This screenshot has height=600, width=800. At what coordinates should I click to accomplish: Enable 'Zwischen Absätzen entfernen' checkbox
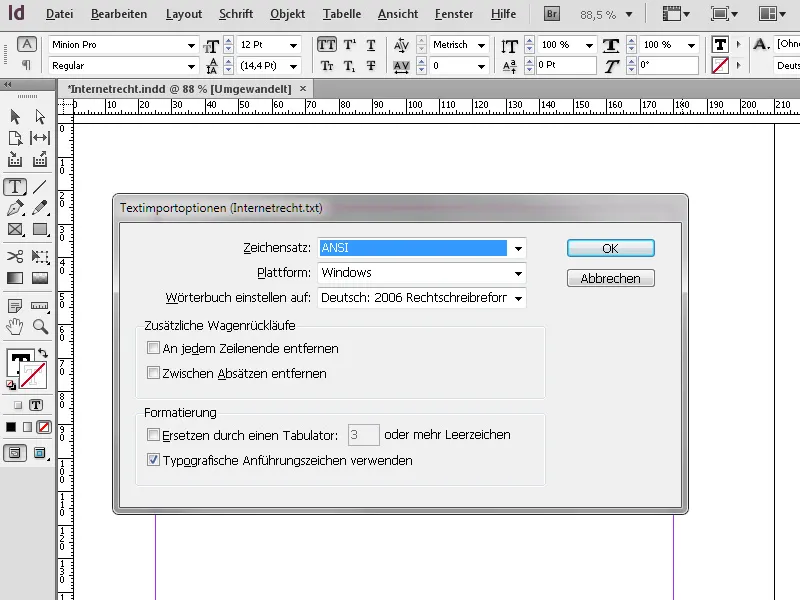153,372
